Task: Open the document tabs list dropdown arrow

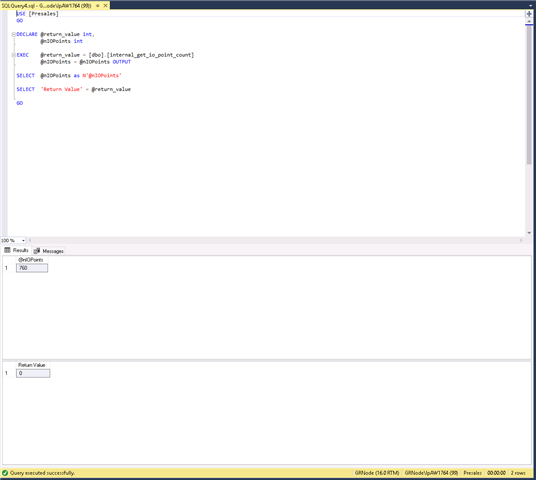Action: tap(531, 5)
